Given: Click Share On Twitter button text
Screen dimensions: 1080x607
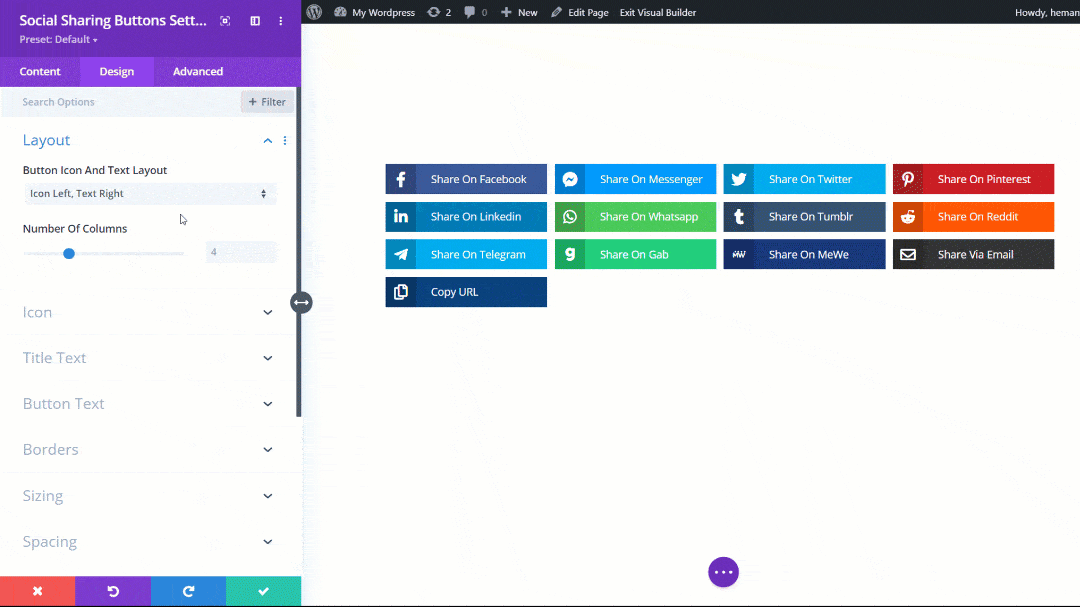Looking at the screenshot, I should pos(811,179).
